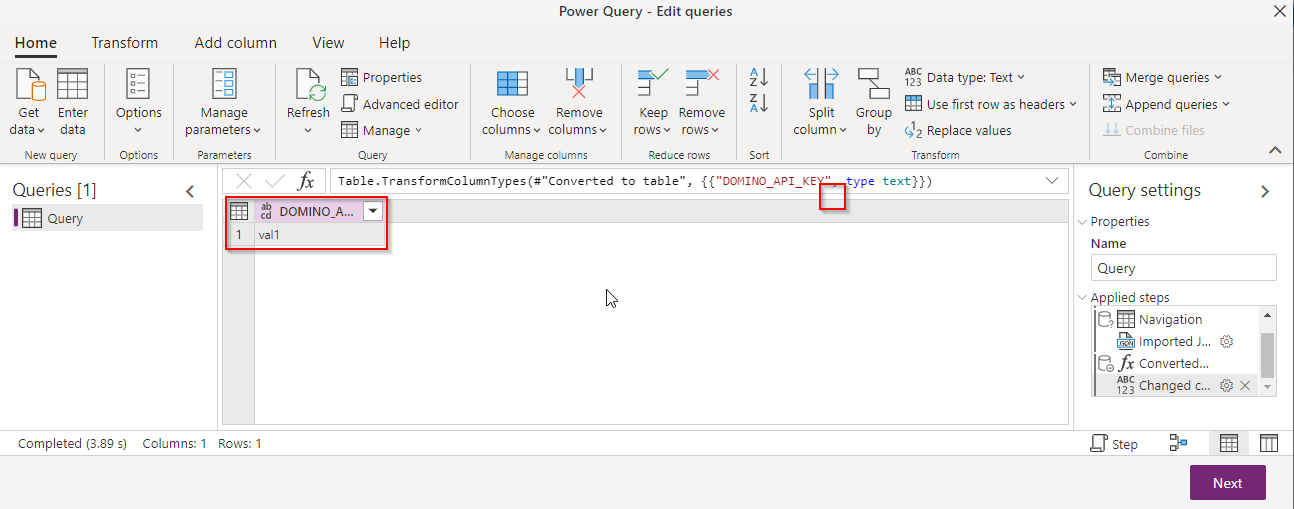This screenshot has height=509, width=1294.
Task: Click the column type icon for DOMINO_A...
Action: point(266,211)
